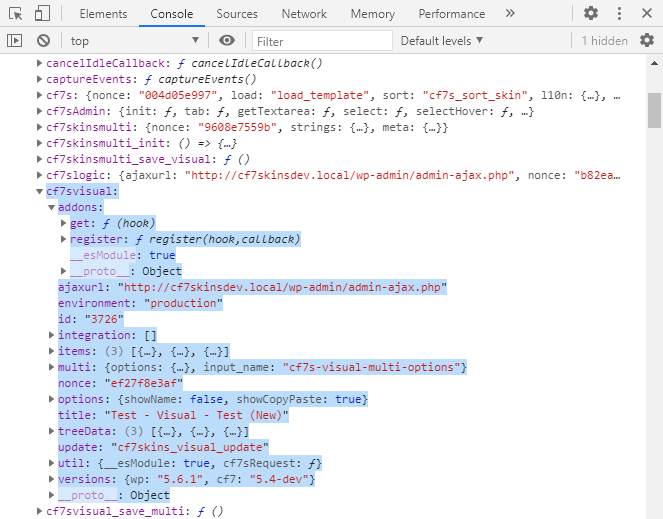Create live expression with eye icon
The height and width of the screenshot is (519, 663).
(x=227, y=40)
